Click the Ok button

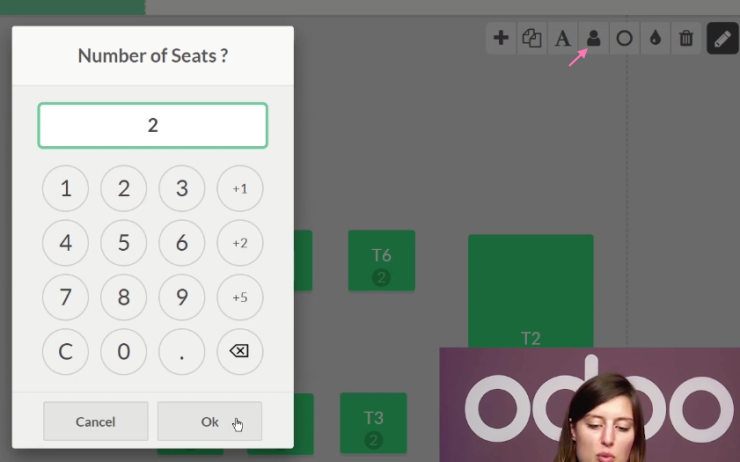point(210,421)
